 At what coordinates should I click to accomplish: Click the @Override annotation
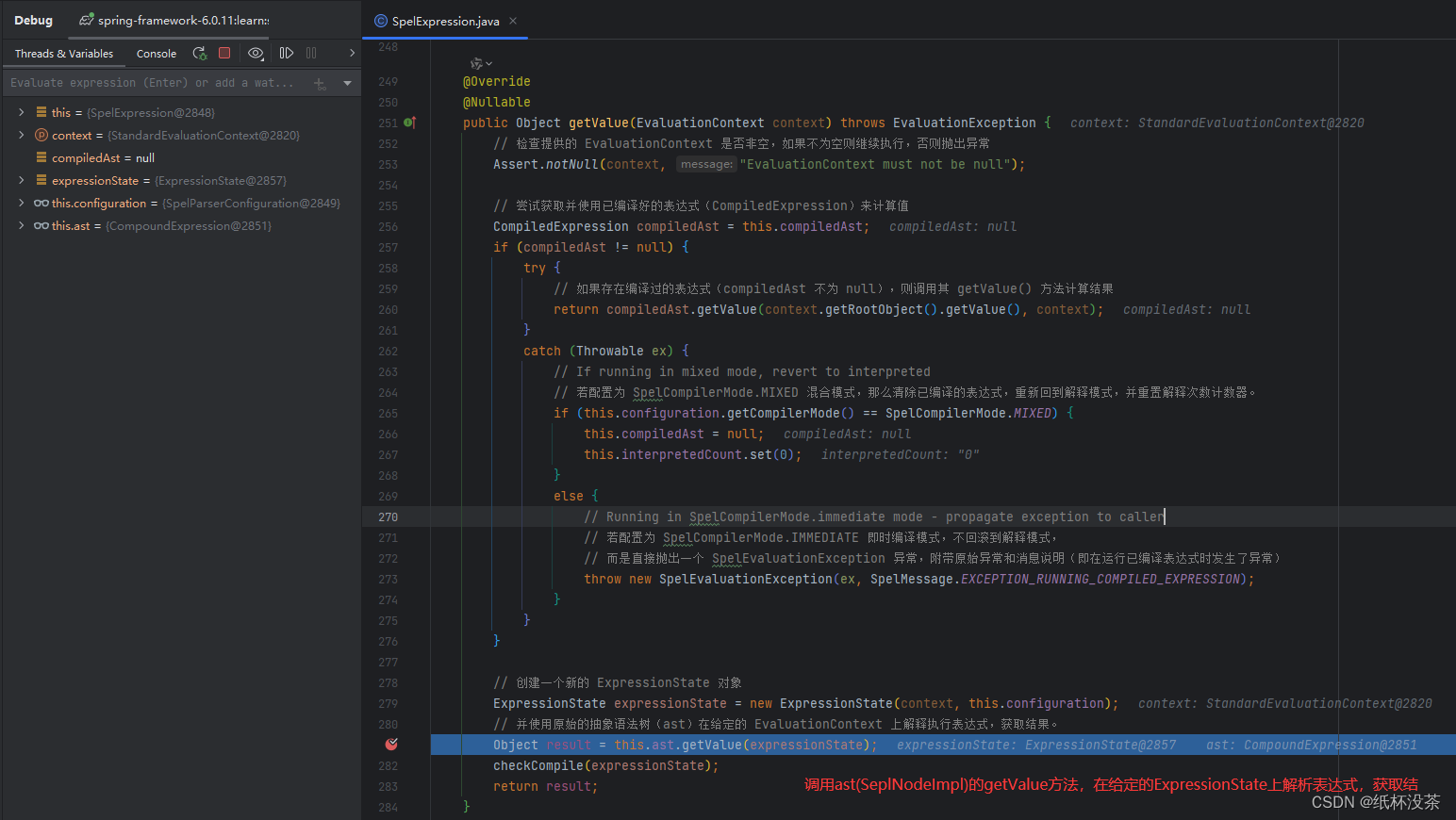pos(497,81)
